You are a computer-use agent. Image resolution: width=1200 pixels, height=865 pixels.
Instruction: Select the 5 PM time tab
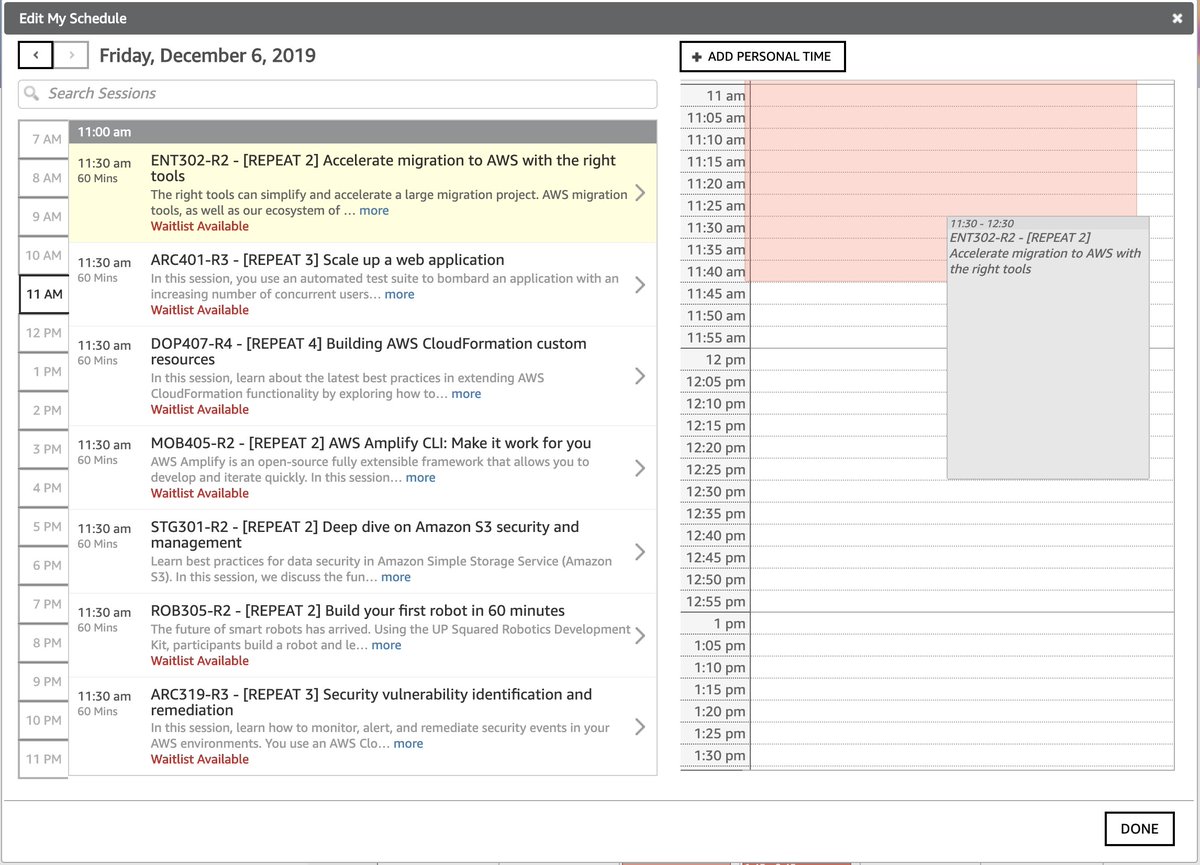44,526
